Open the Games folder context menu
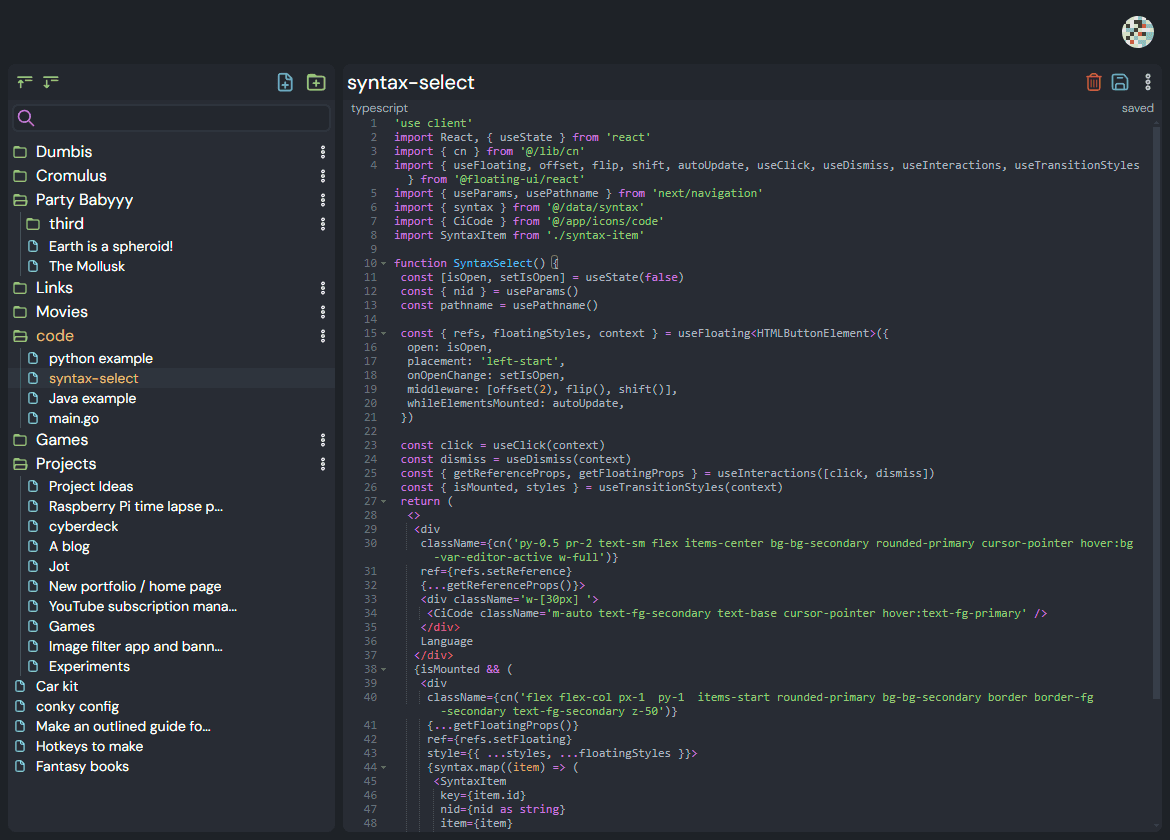 coord(322,440)
